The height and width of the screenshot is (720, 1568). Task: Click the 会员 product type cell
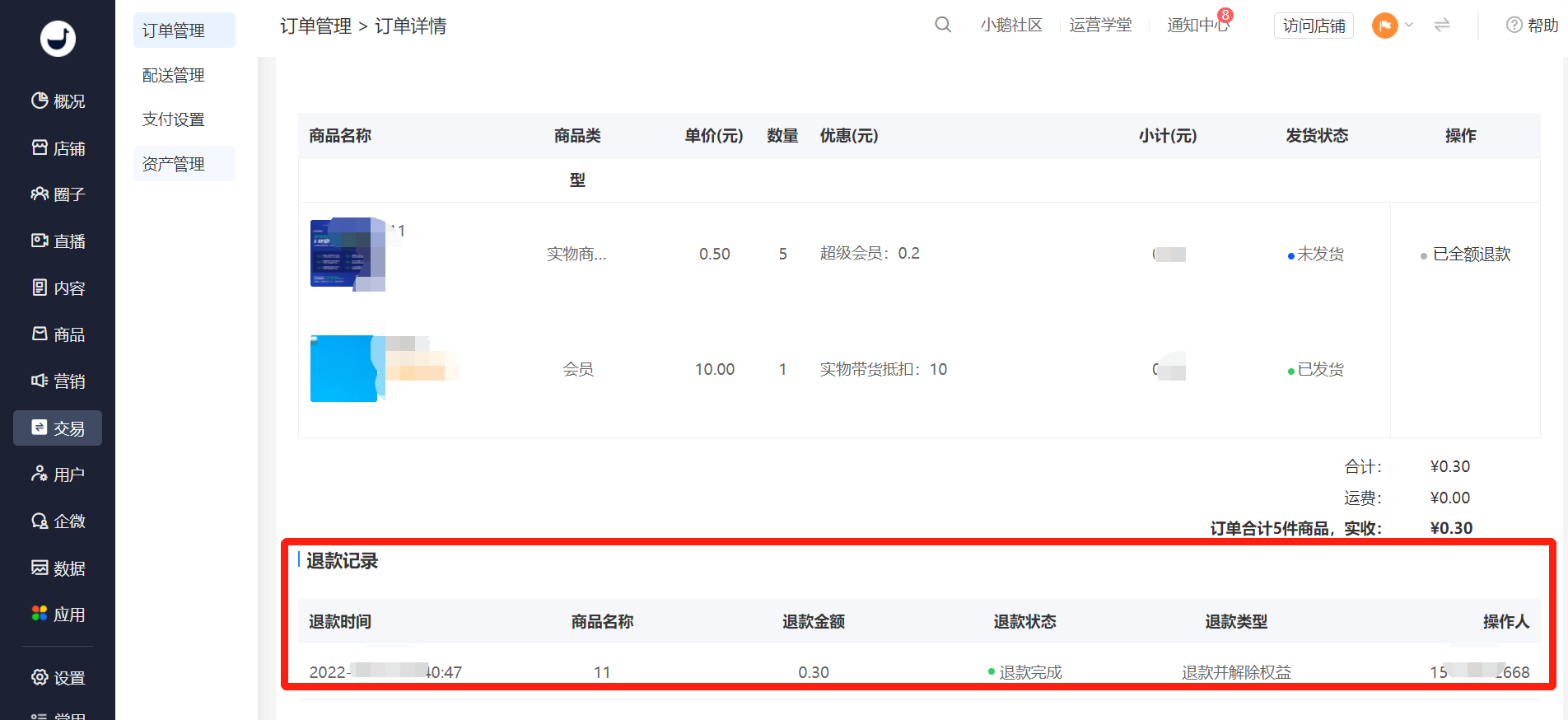click(578, 369)
